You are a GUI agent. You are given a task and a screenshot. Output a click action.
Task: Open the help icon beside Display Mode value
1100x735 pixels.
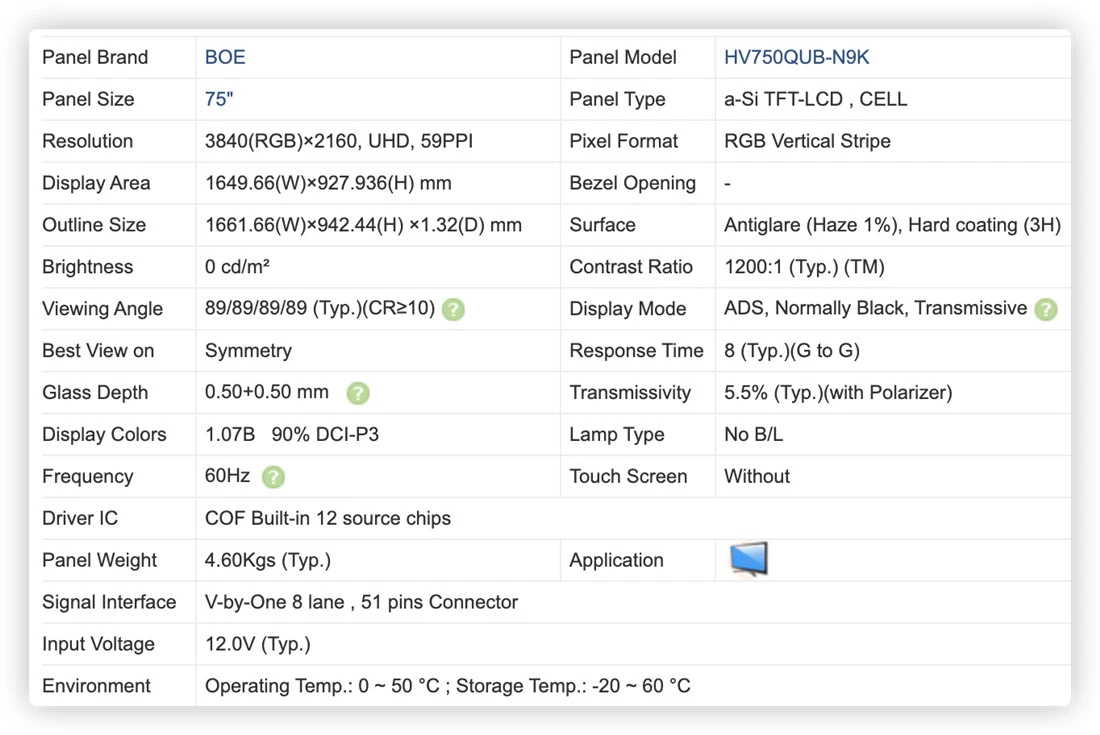click(x=1046, y=309)
